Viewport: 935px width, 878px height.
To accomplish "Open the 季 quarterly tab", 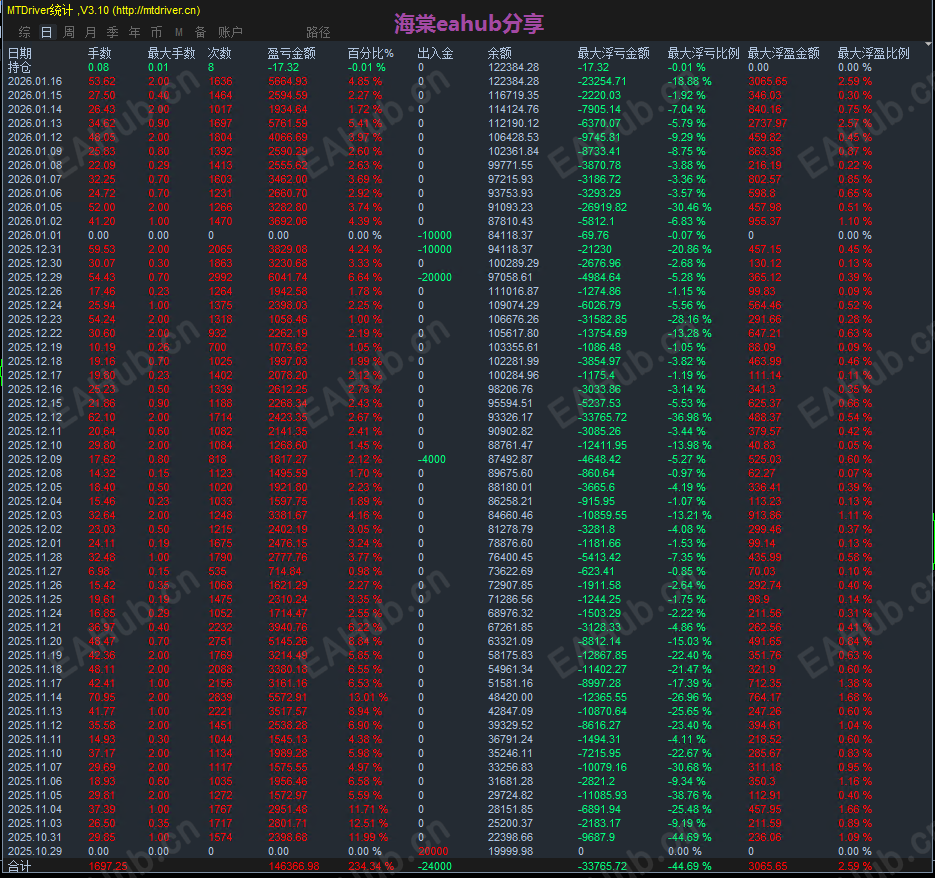I will 113,32.
